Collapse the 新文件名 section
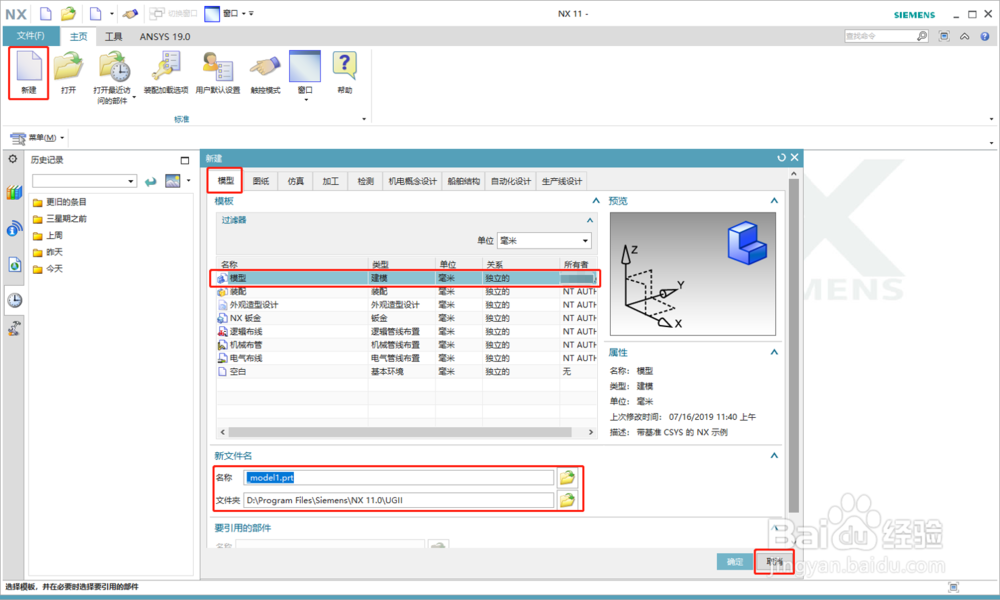 click(774, 455)
